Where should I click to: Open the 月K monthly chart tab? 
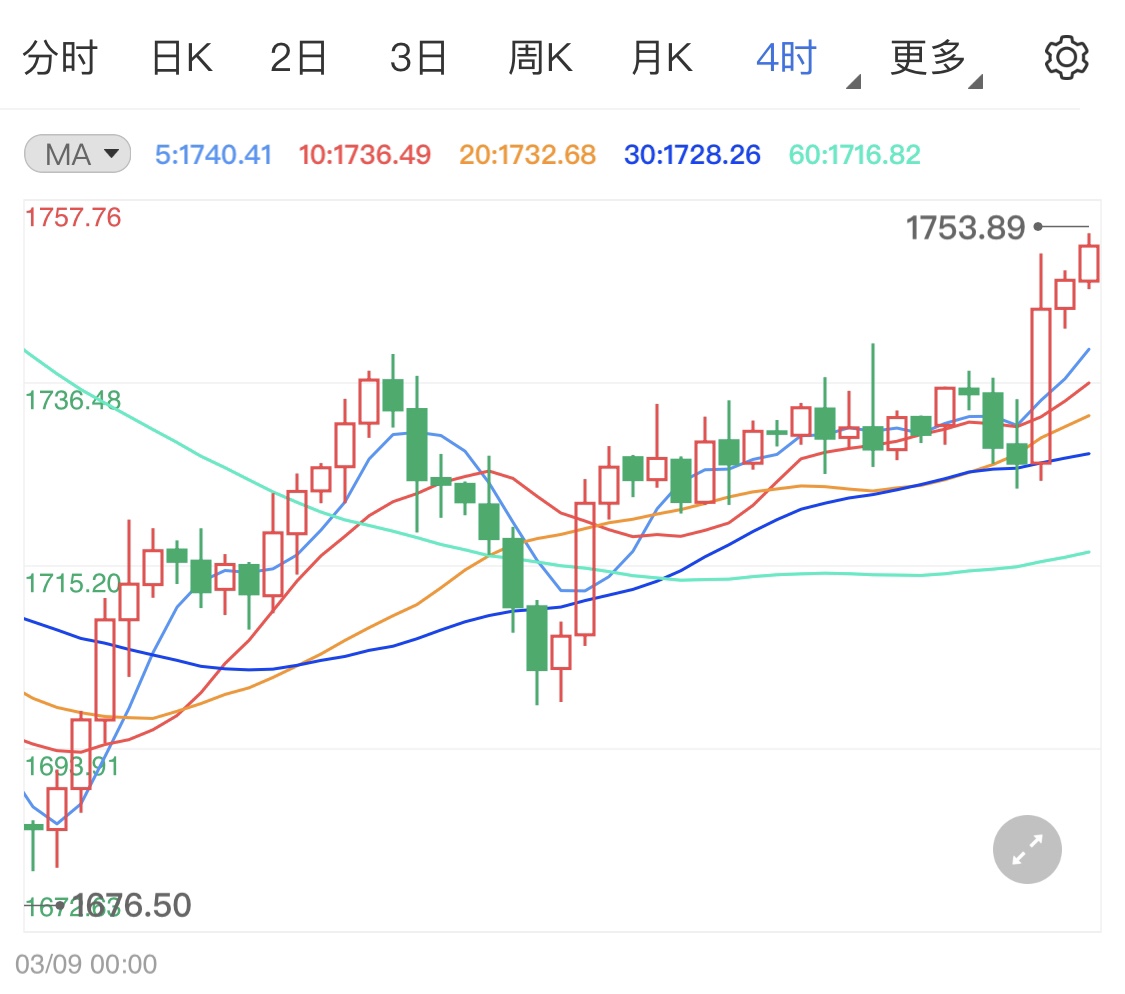(662, 58)
